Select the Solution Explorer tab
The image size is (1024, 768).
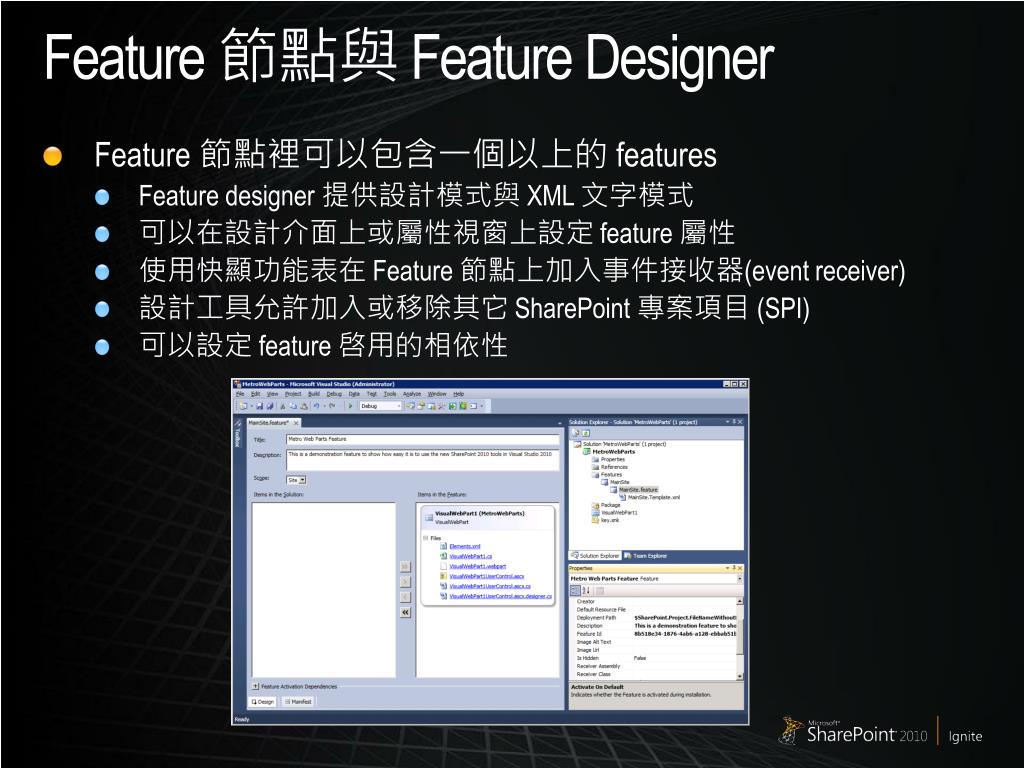(595, 556)
